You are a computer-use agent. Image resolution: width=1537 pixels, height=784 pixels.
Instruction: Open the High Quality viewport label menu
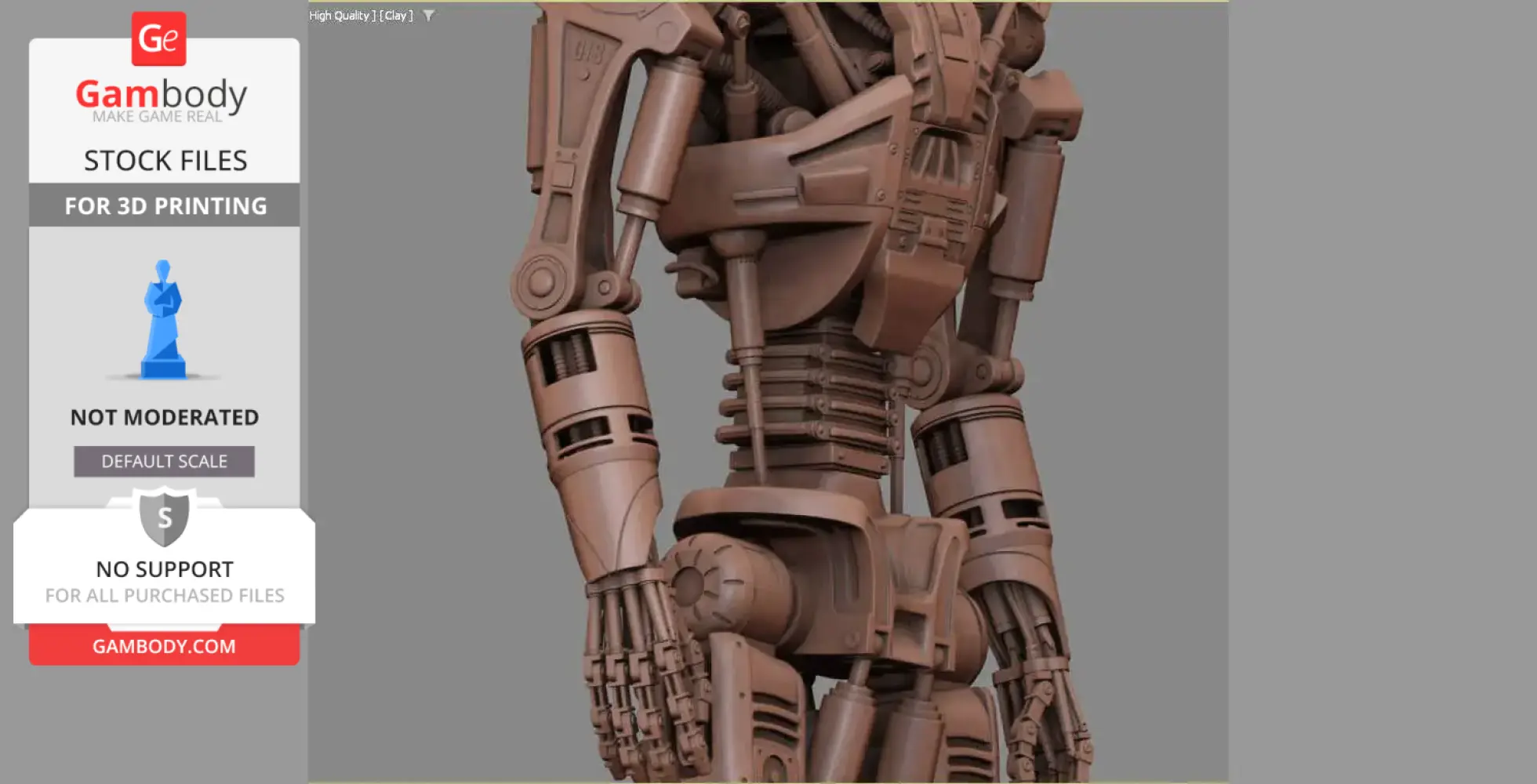pos(342,16)
